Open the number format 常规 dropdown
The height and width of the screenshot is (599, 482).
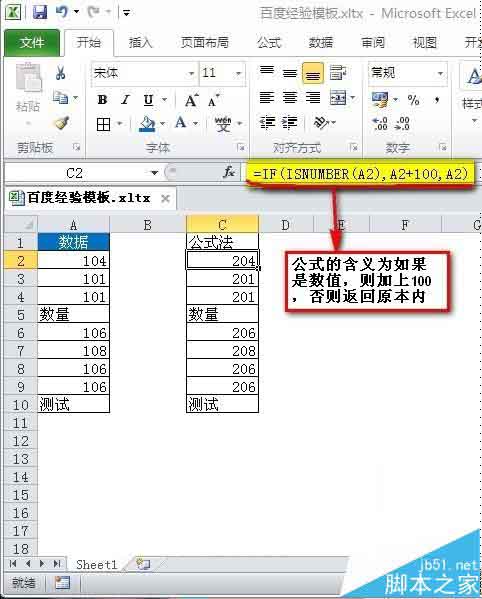tap(440, 73)
